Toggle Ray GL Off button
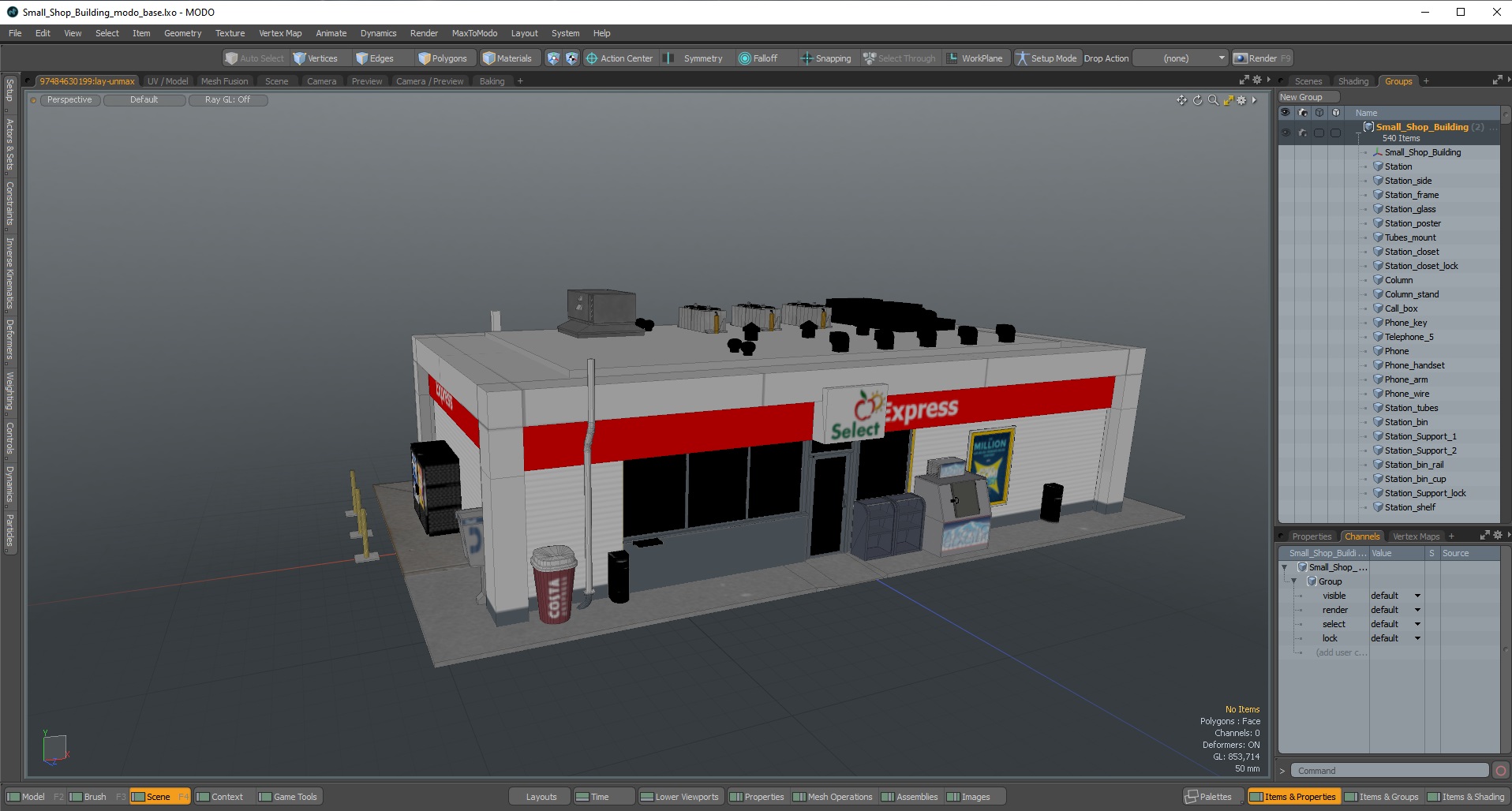The image size is (1512, 811). [228, 100]
